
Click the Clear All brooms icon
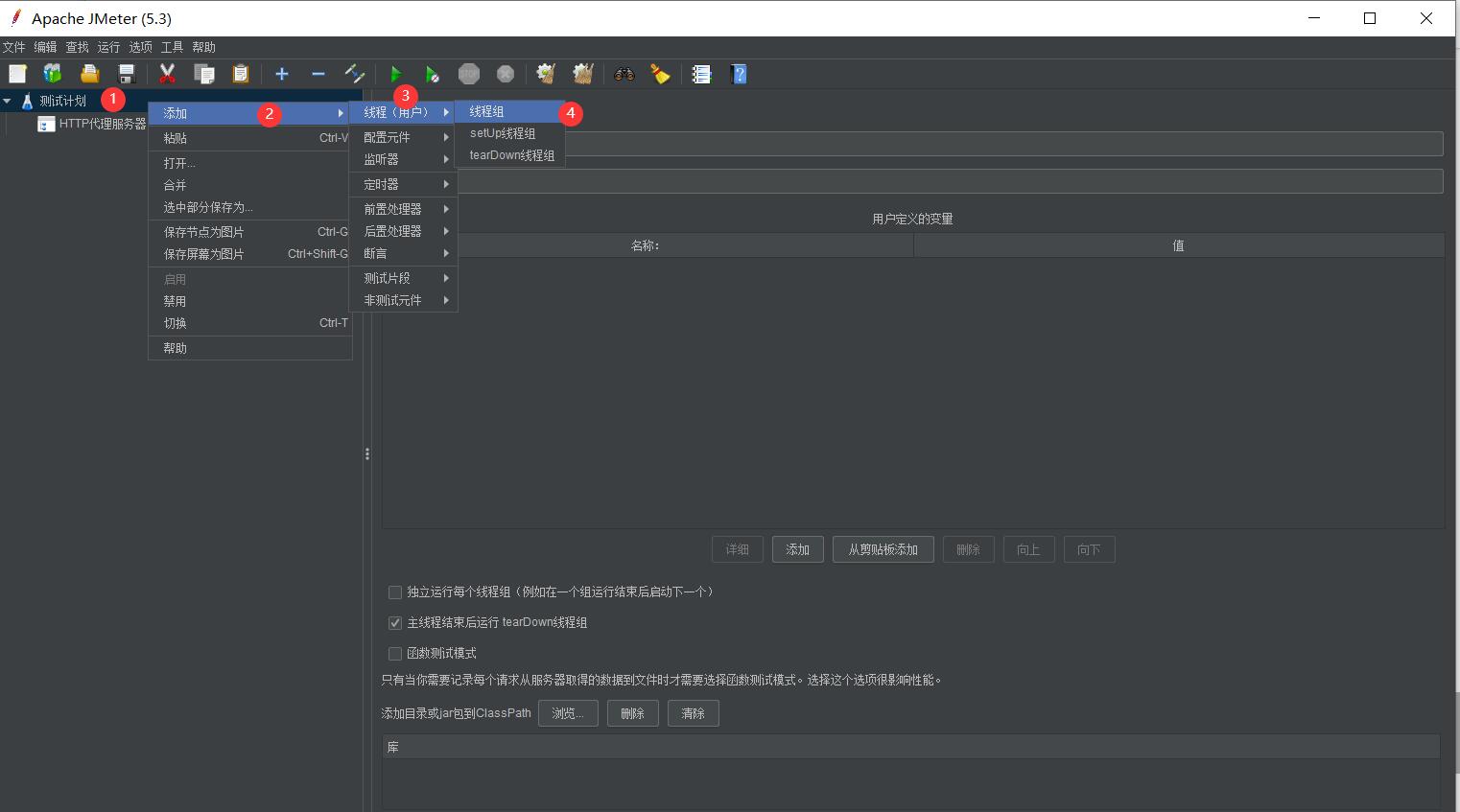click(583, 74)
